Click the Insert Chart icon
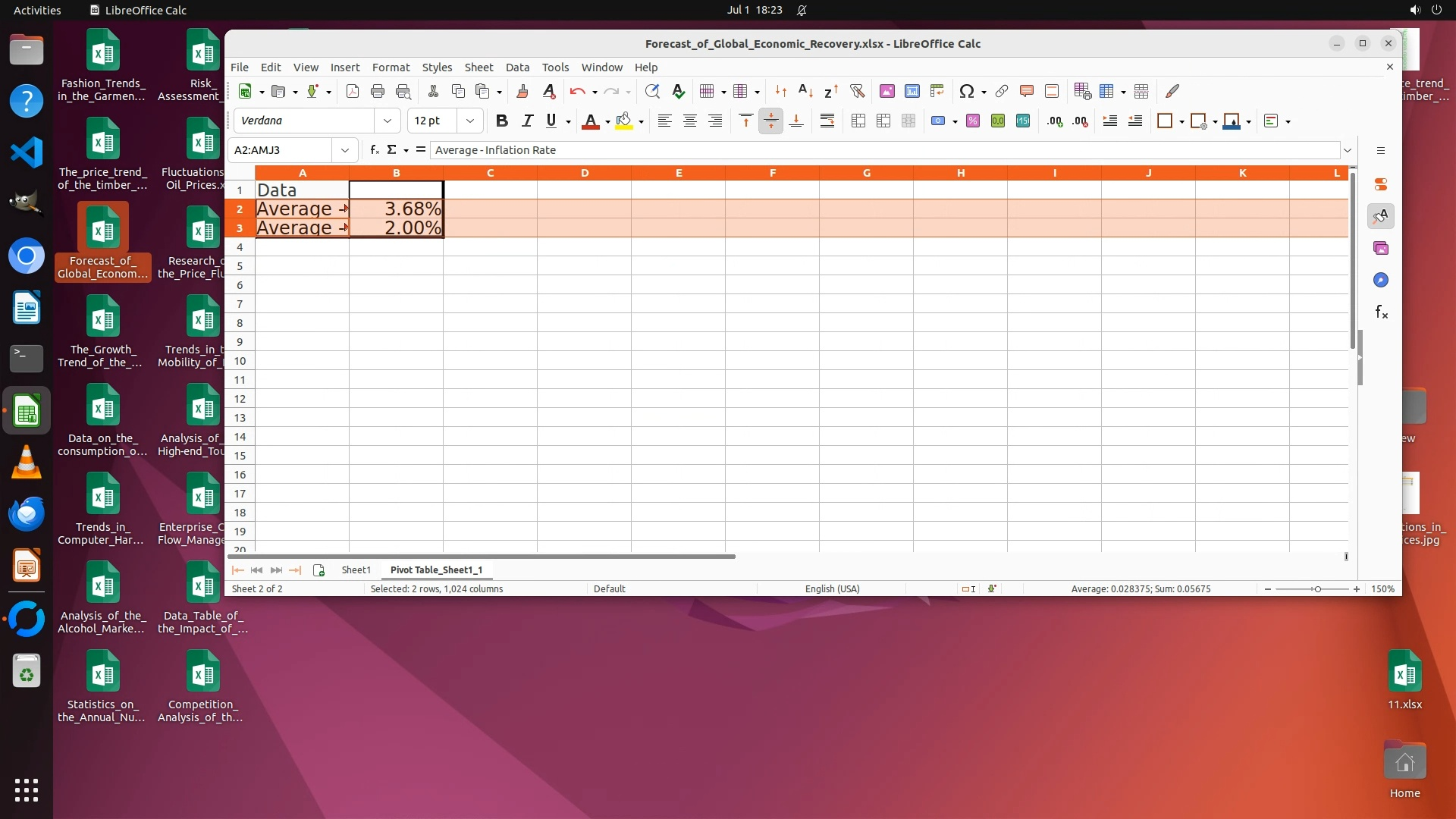Image resolution: width=1456 pixels, height=819 pixels. (x=912, y=92)
